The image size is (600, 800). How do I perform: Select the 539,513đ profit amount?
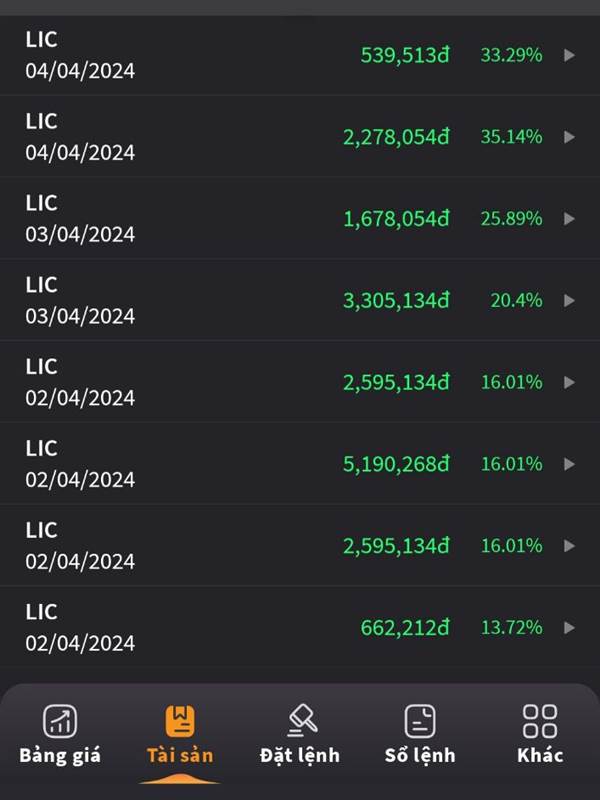tap(405, 55)
